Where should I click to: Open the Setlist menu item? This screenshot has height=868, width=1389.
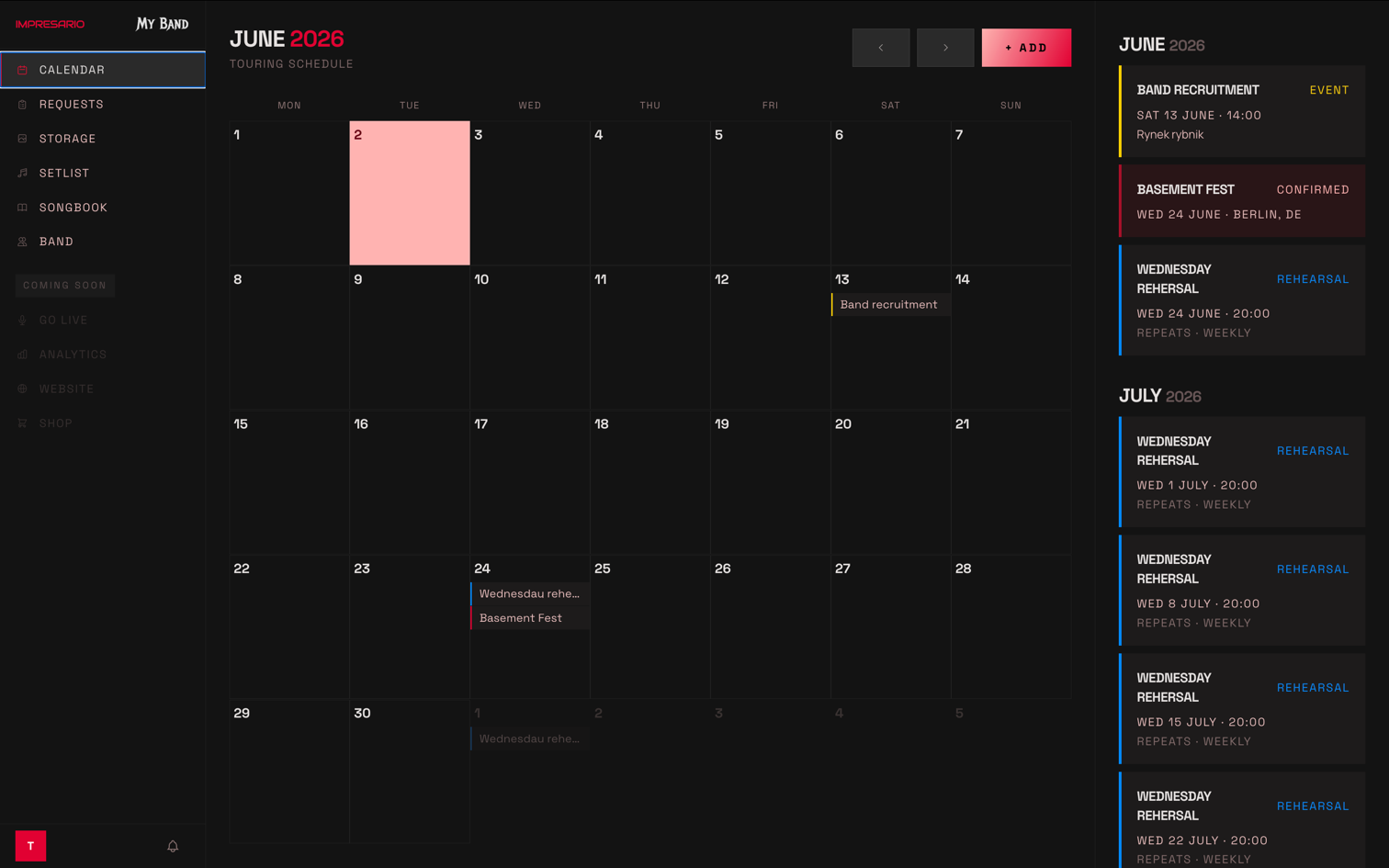tap(103, 173)
